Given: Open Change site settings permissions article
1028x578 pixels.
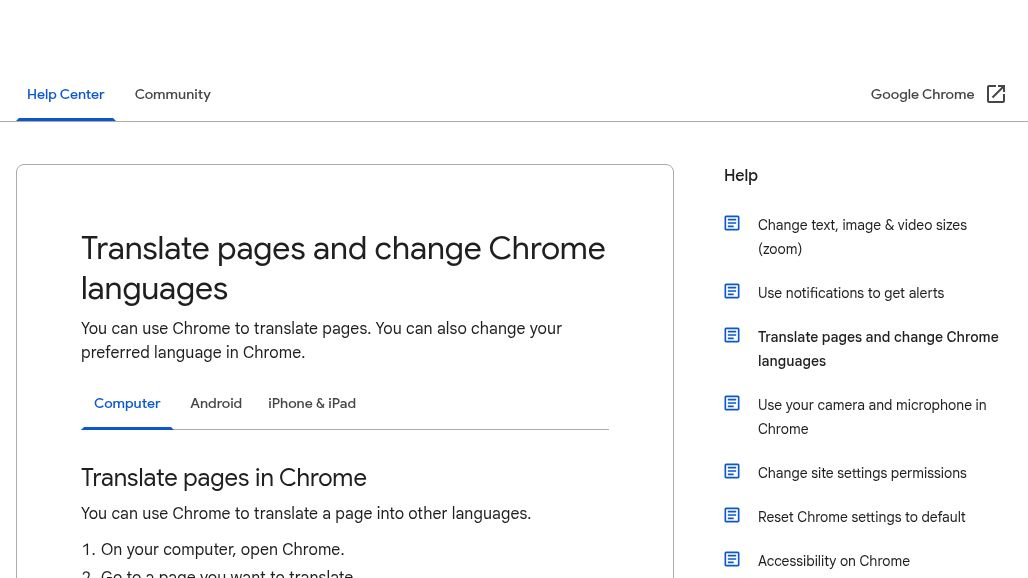Looking at the screenshot, I should (862, 473).
